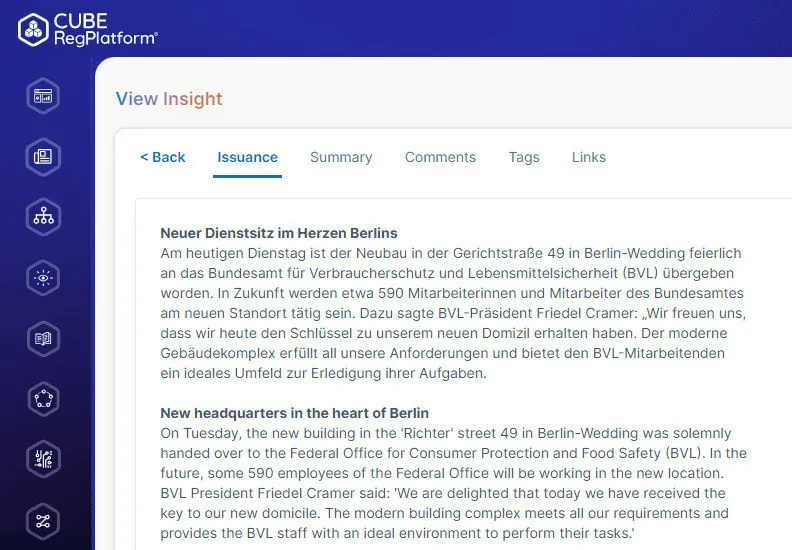This screenshot has height=550, width=792.
Task: Click the View Insight page title
Action: (x=169, y=99)
